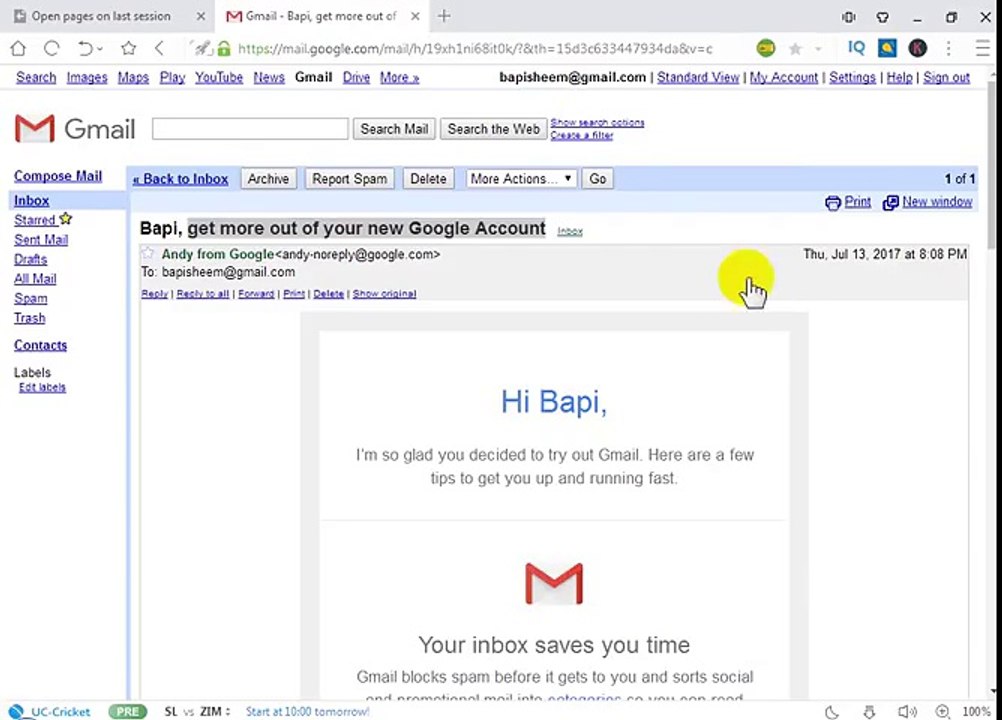Click the UC-Cricket icon in status bar
The image size is (1002, 720).
(x=17, y=711)
